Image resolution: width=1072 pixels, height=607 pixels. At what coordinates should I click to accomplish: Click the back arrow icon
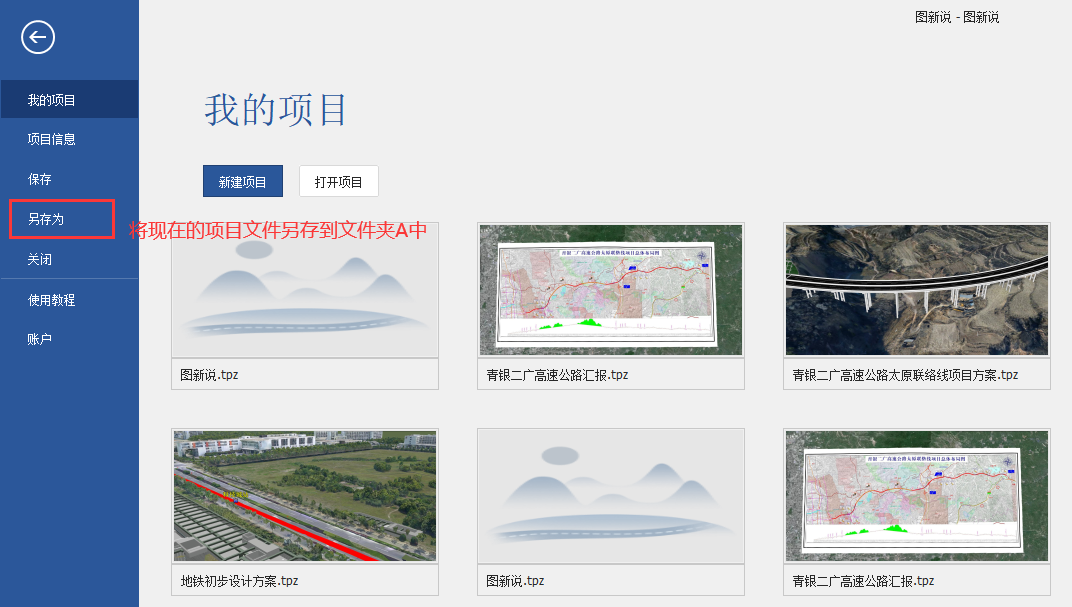point(38,38)
